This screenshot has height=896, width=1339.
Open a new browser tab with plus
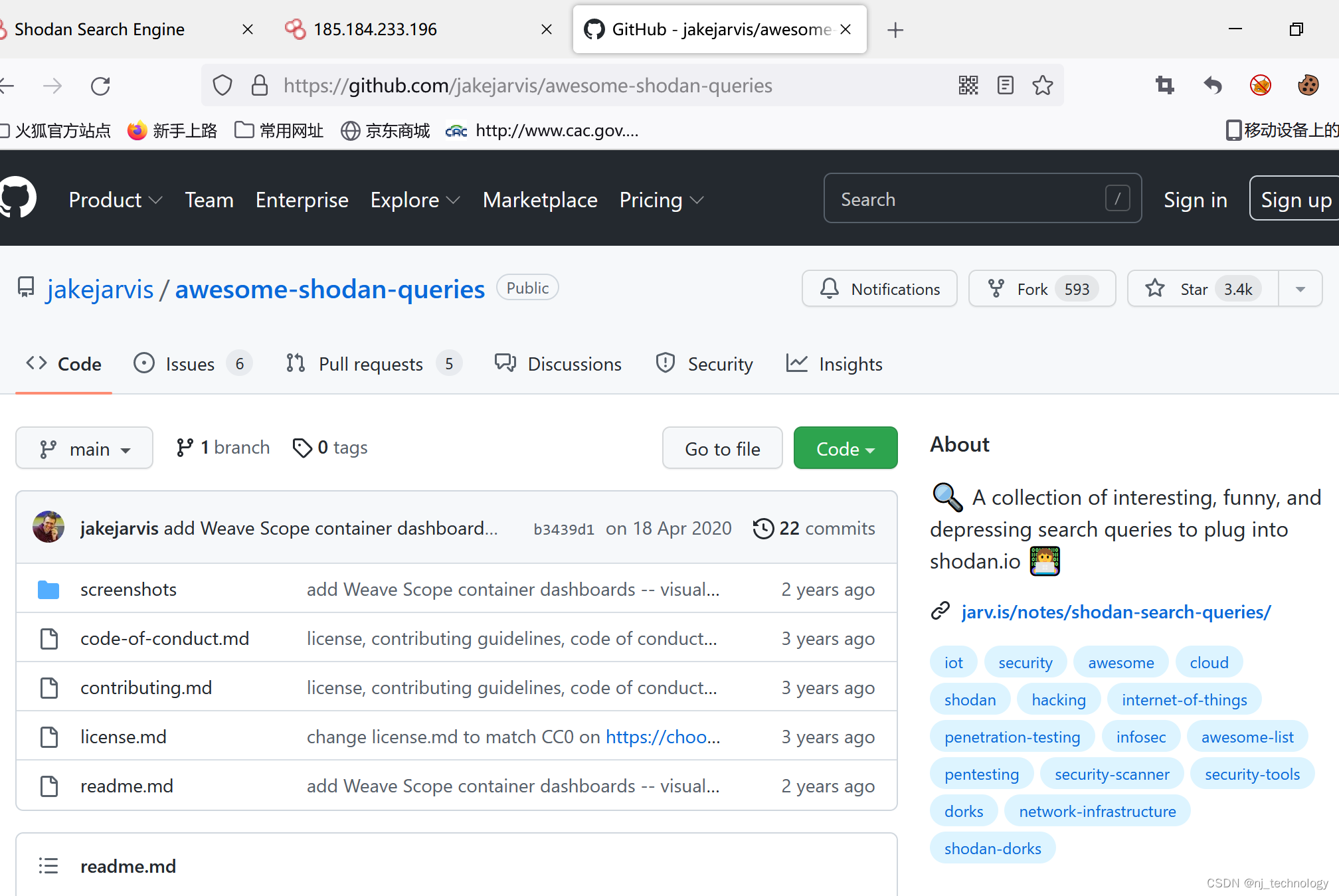tap(895, 30)
